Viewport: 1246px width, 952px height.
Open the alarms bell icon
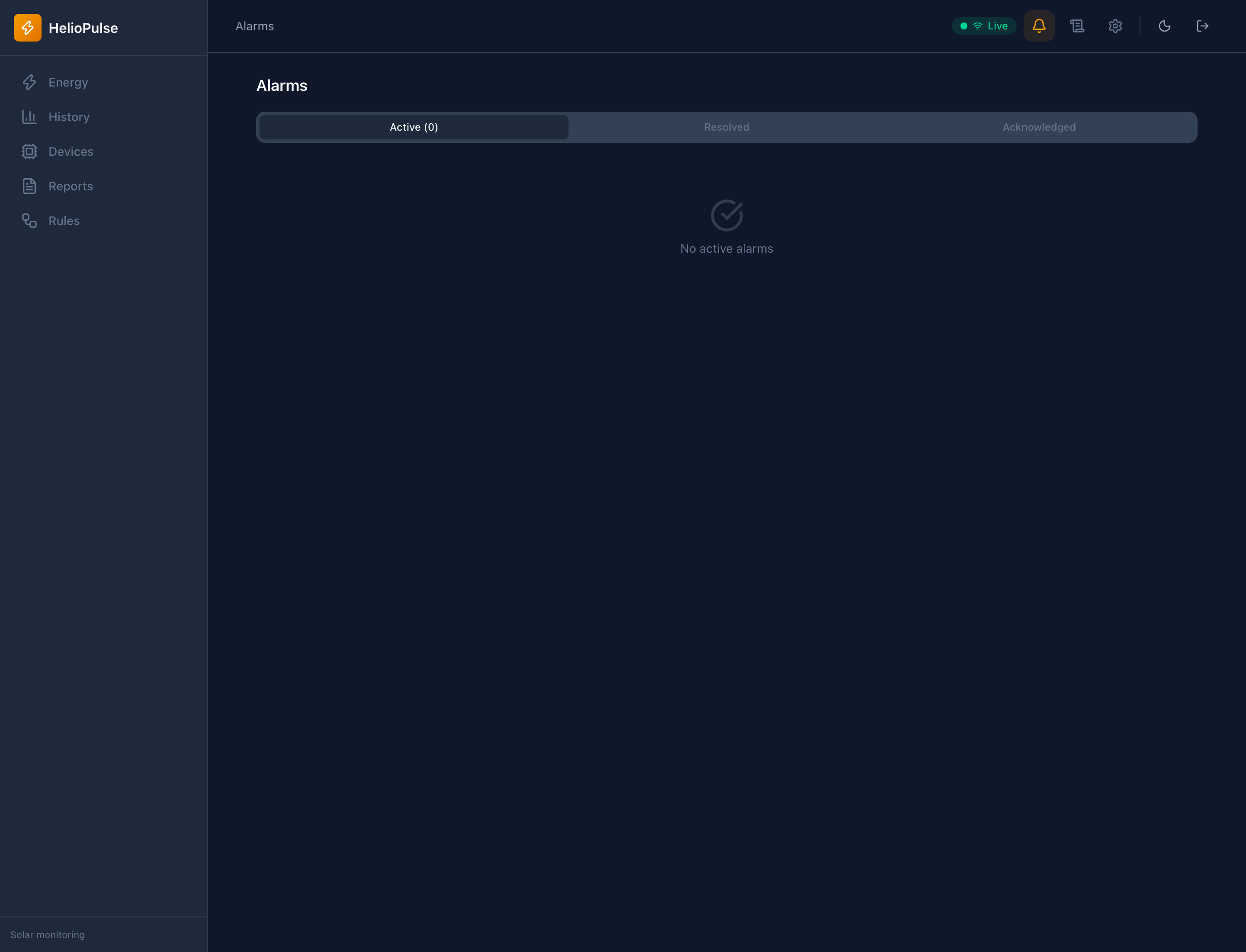coord(1039,26)
